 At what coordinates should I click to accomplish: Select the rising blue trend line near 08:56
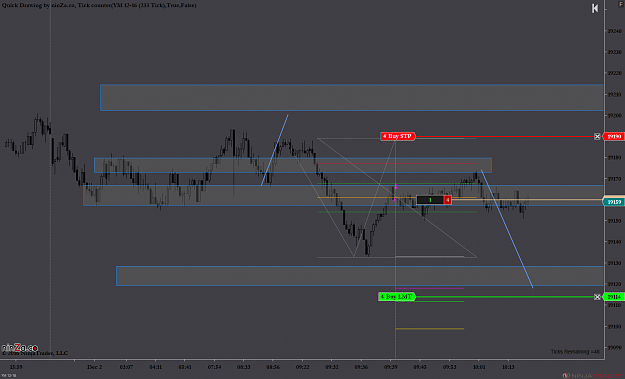pyautogui.click(x=275, y=150)
